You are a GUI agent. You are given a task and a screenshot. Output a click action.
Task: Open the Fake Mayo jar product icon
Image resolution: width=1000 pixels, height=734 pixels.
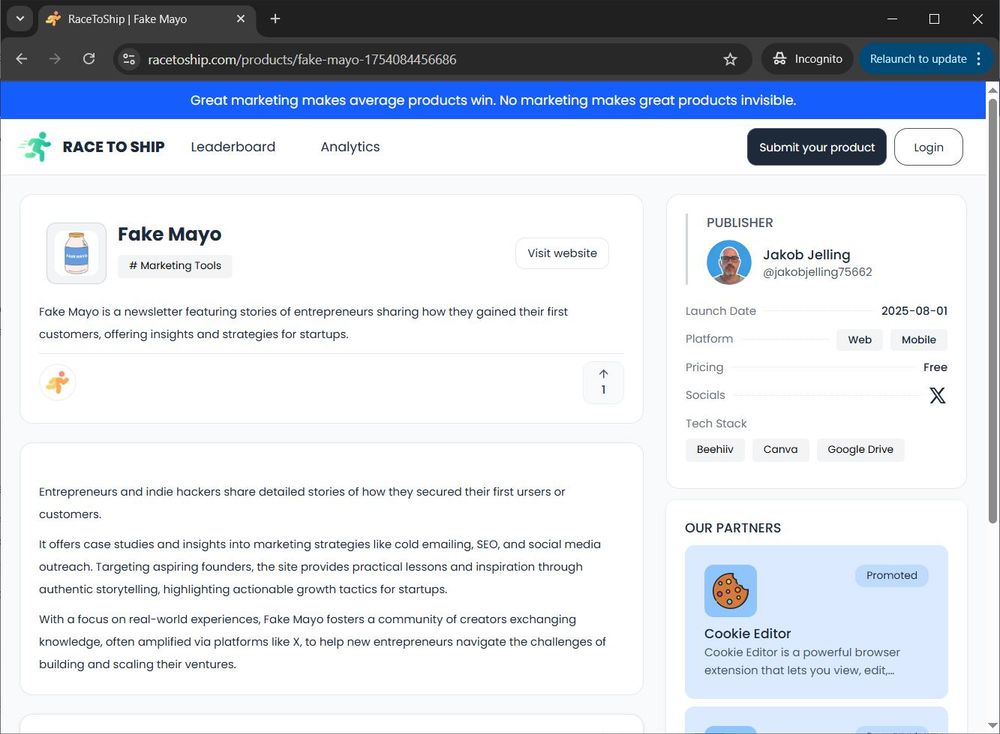[x=77, y=253]
